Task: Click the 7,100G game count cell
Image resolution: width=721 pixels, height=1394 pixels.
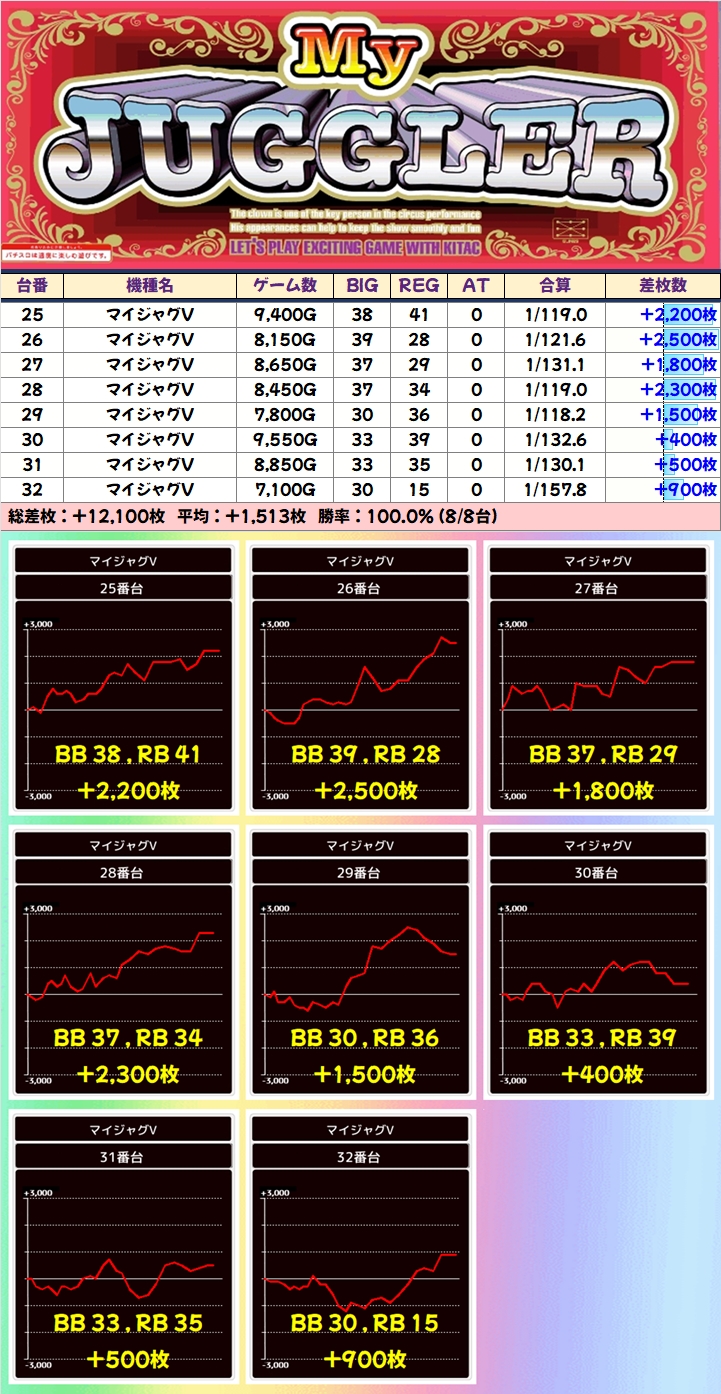Action: coord(286,489)
